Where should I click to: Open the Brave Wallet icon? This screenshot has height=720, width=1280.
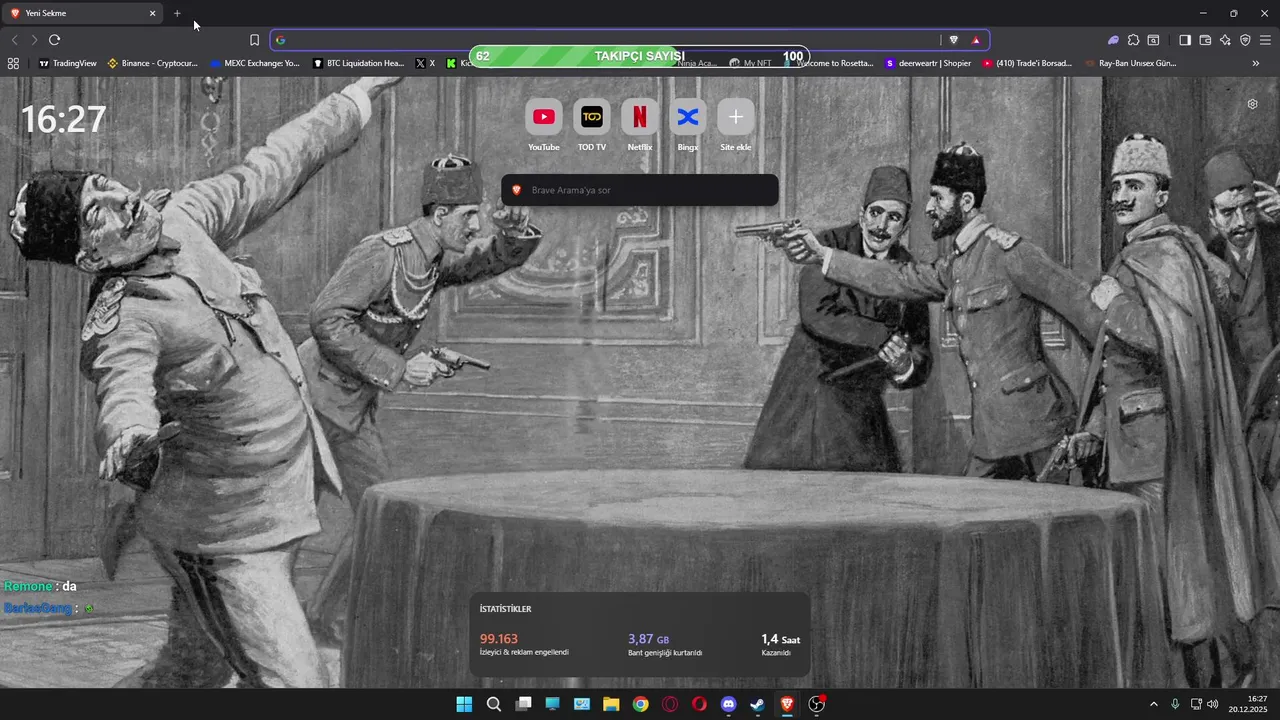(x=1205, y=40)
